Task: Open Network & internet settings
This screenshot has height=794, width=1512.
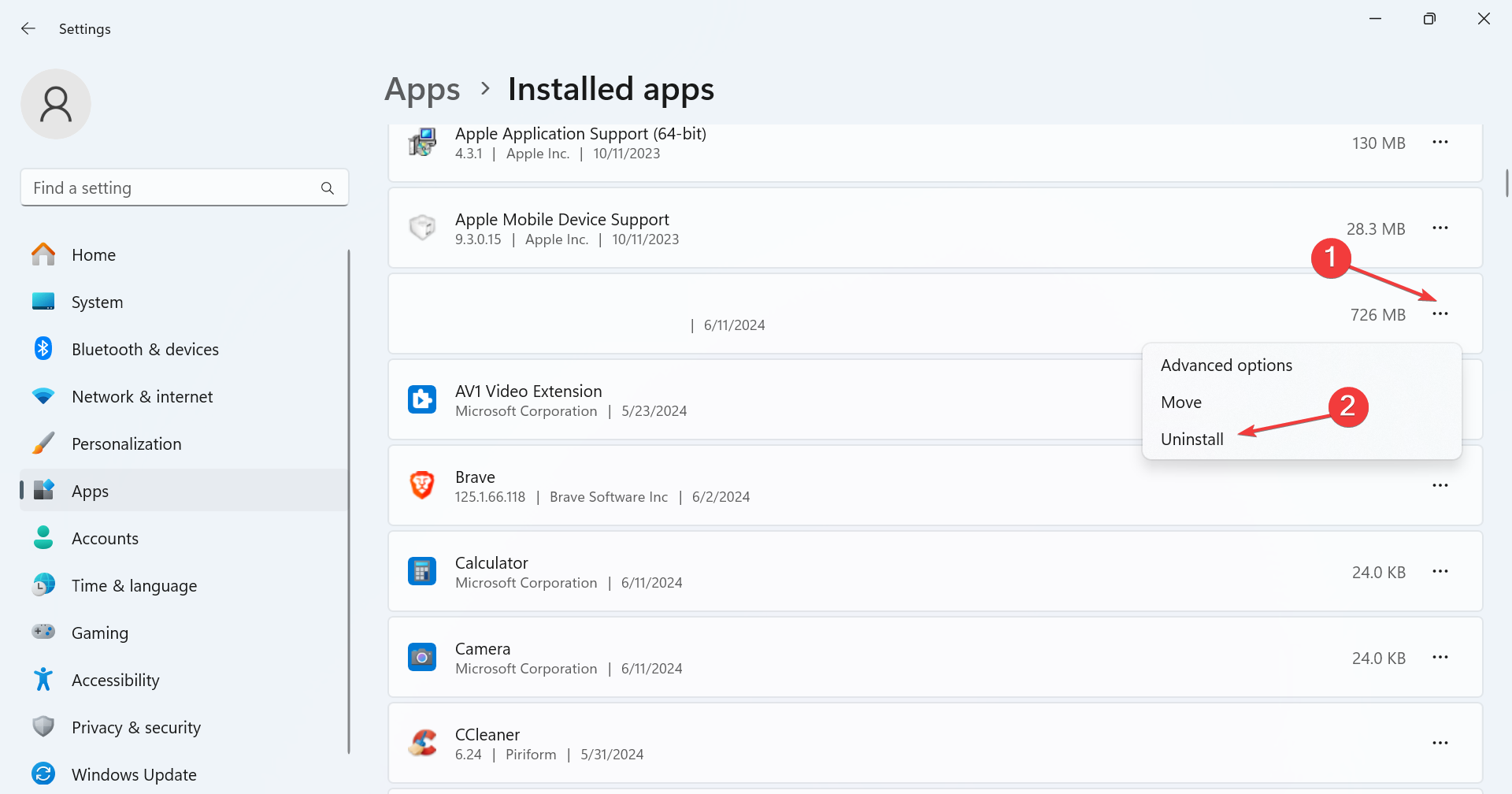Action: point(184,396)
